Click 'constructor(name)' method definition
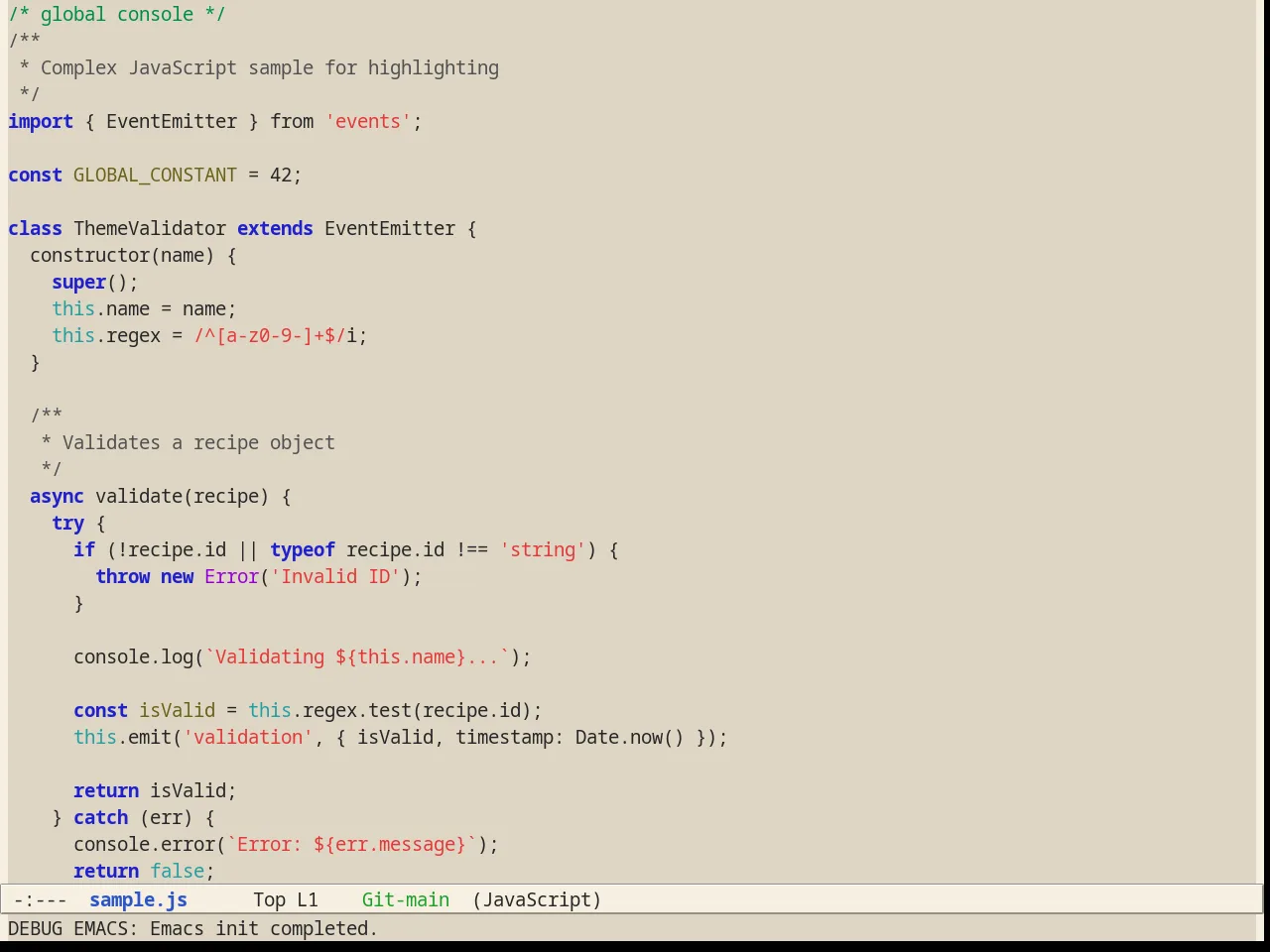 [122, 255]
